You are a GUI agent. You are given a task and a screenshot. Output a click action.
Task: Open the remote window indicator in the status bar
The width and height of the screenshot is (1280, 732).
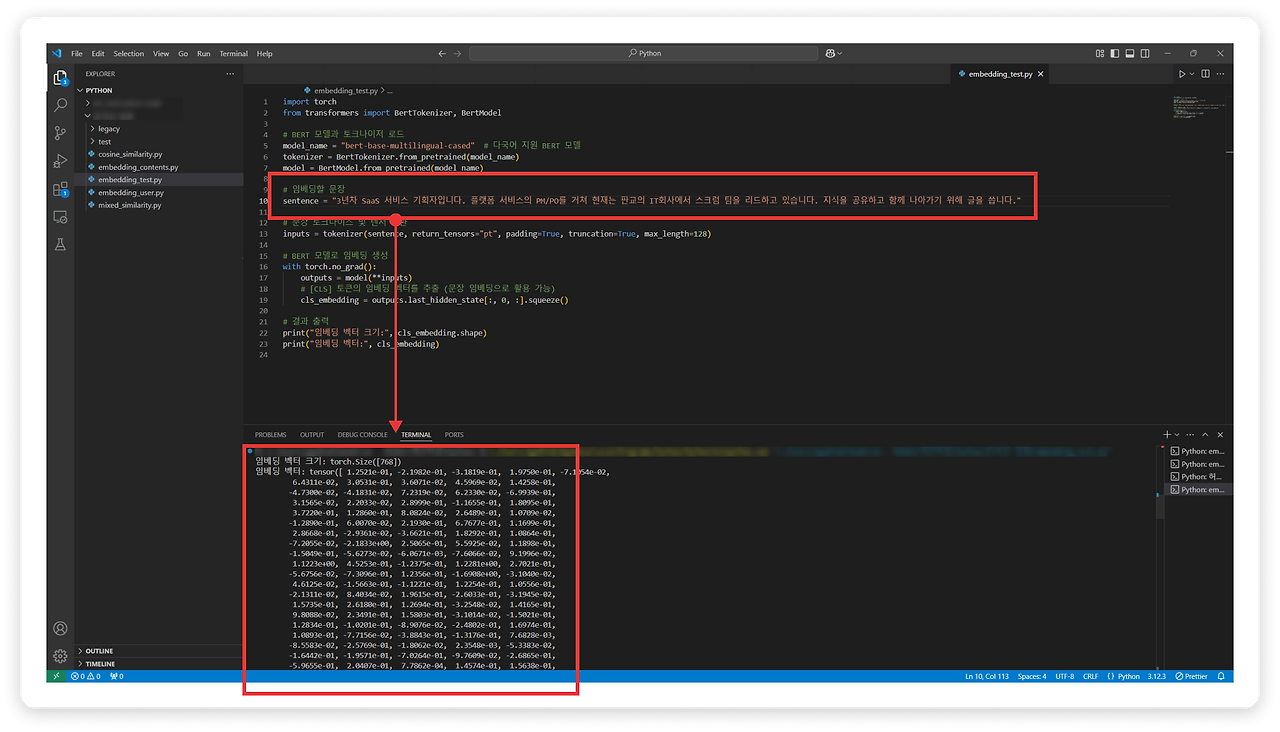(56, 677)
